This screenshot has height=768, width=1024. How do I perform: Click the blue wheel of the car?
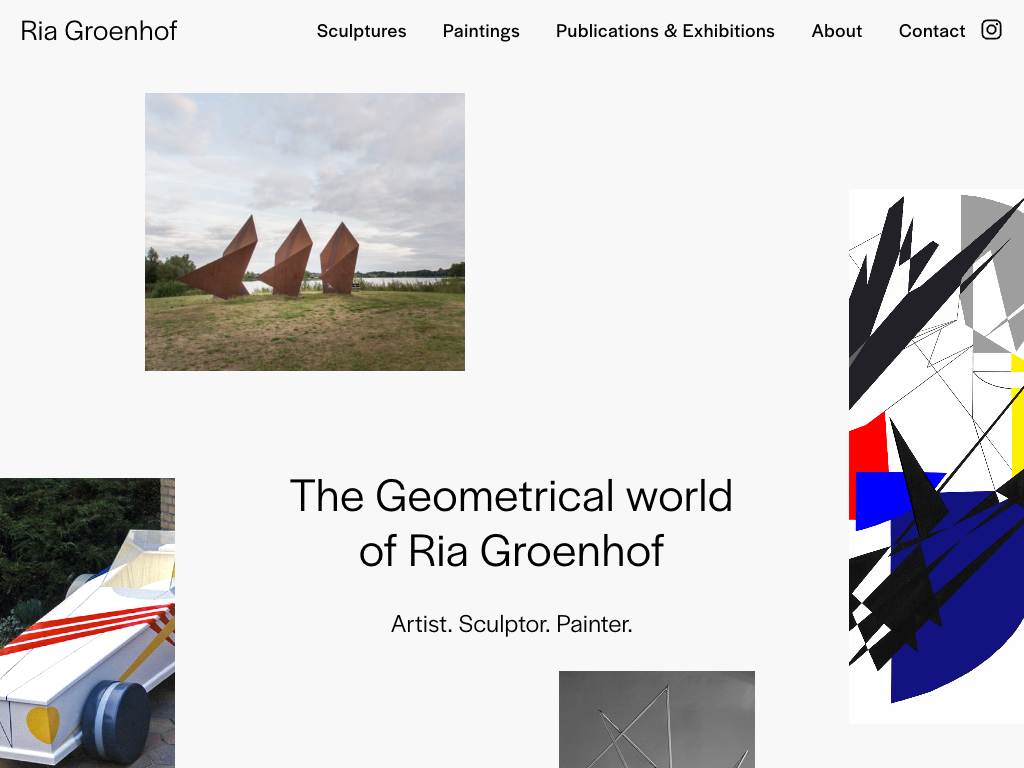(x=118, y=722)
